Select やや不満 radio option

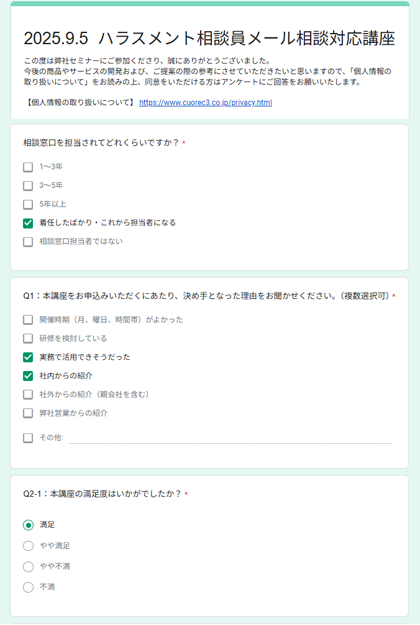28,567
